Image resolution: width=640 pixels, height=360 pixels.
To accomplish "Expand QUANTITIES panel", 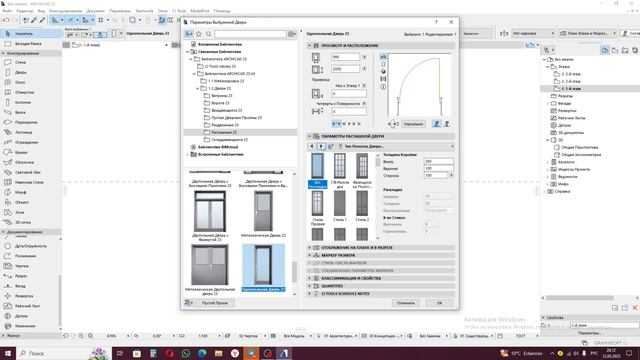I will tap(309, 286).
